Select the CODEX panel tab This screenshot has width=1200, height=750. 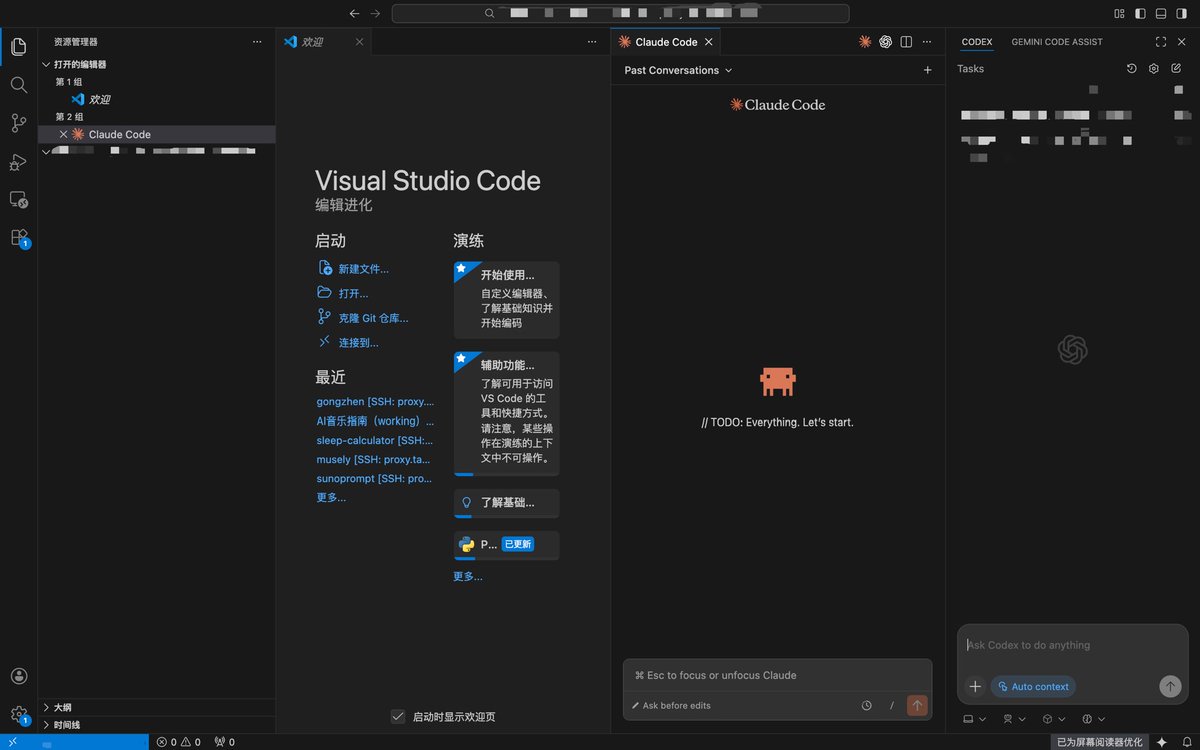pyautogui.click(x=977, y=42)
